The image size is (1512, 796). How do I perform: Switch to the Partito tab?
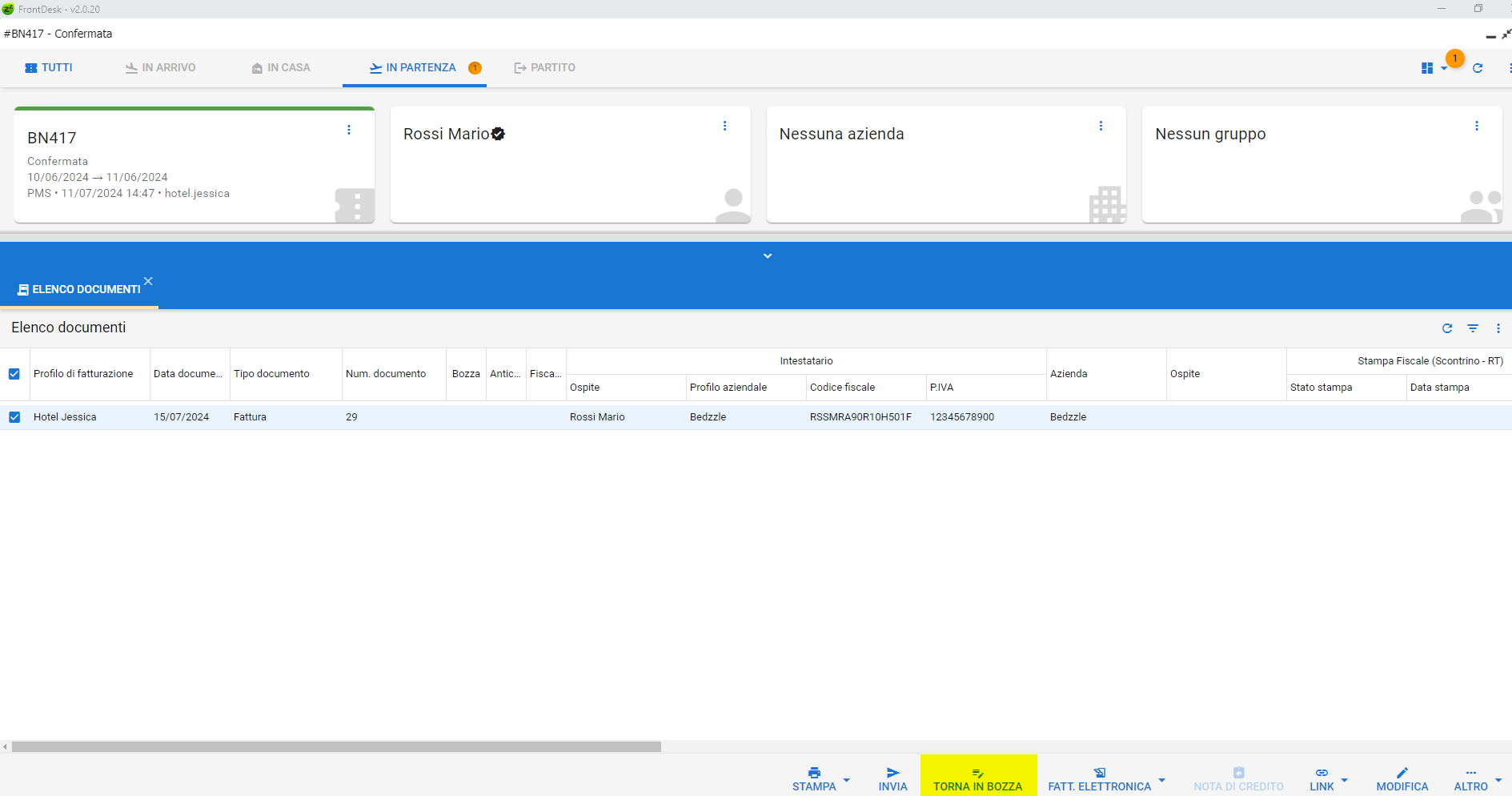544,68
